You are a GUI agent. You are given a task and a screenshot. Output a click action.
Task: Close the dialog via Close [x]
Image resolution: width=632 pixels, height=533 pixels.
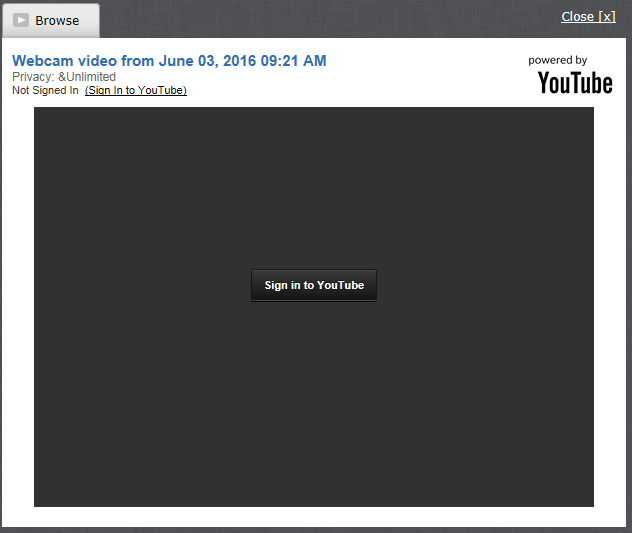point(588,17)
